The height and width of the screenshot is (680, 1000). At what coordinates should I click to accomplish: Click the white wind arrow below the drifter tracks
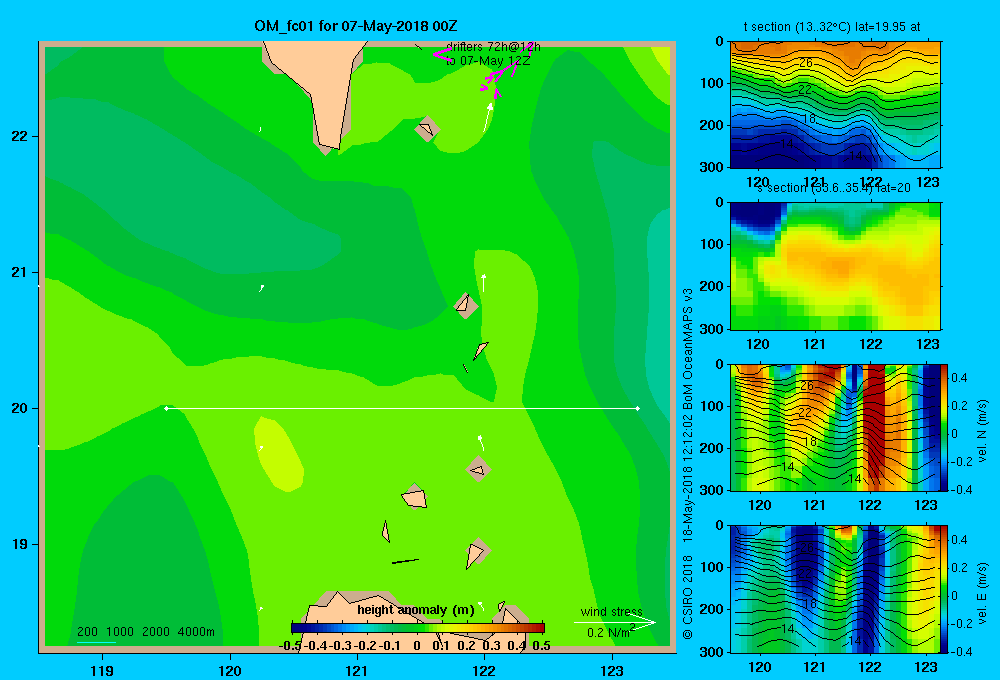point(488,117)
